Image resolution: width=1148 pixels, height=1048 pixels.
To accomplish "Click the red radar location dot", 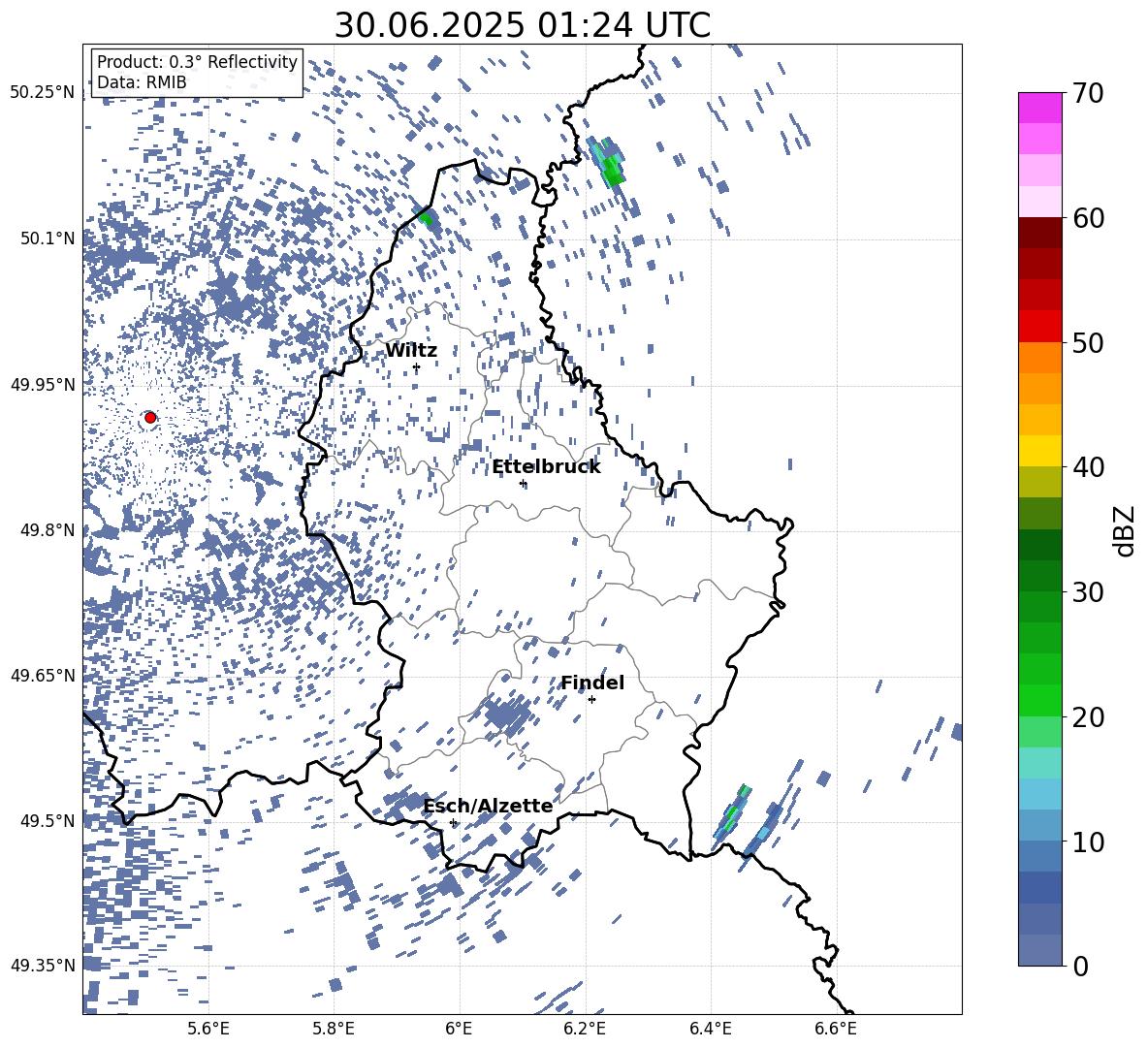I will [150, 417].
